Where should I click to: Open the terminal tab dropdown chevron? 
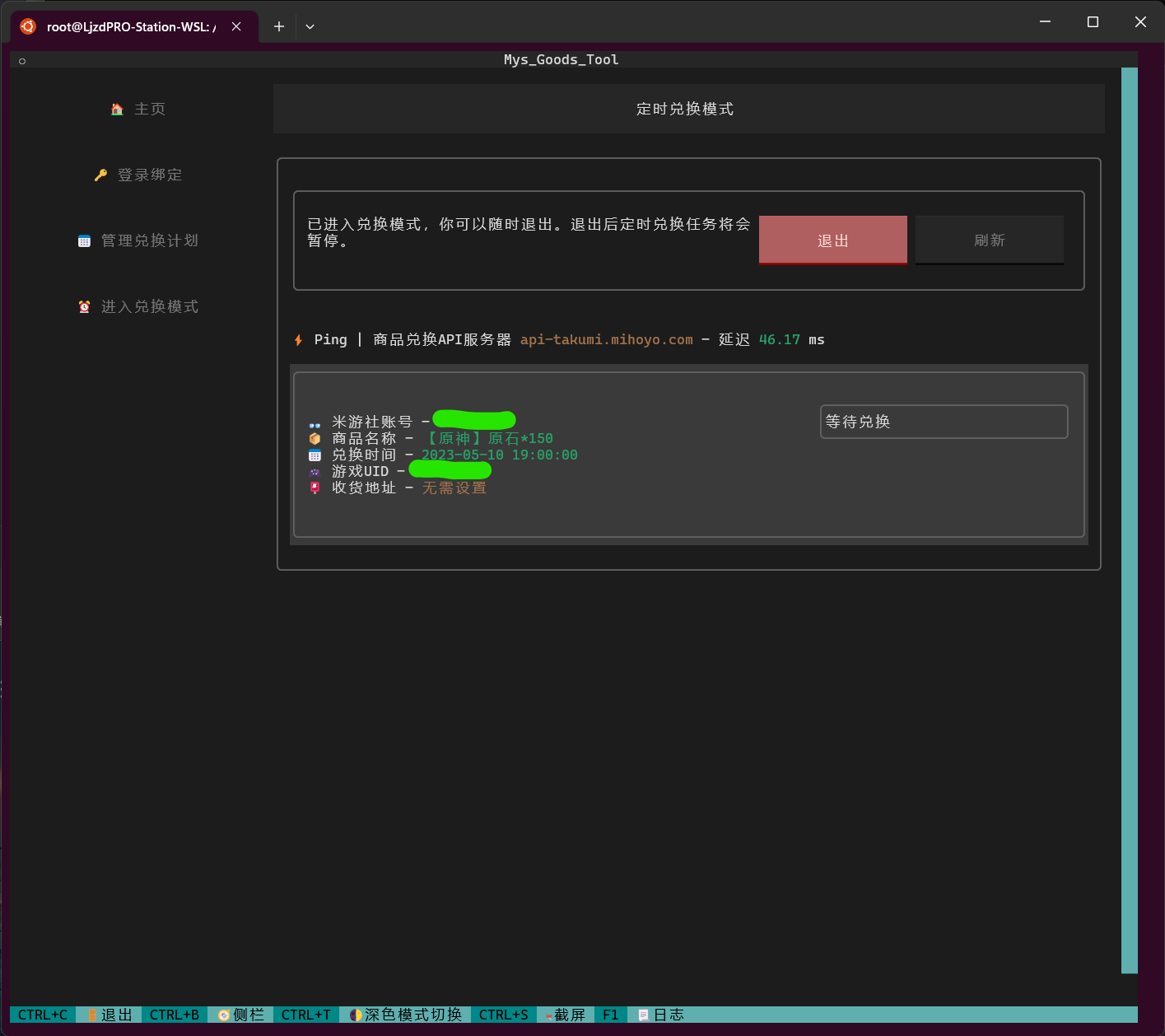(310, 26)
